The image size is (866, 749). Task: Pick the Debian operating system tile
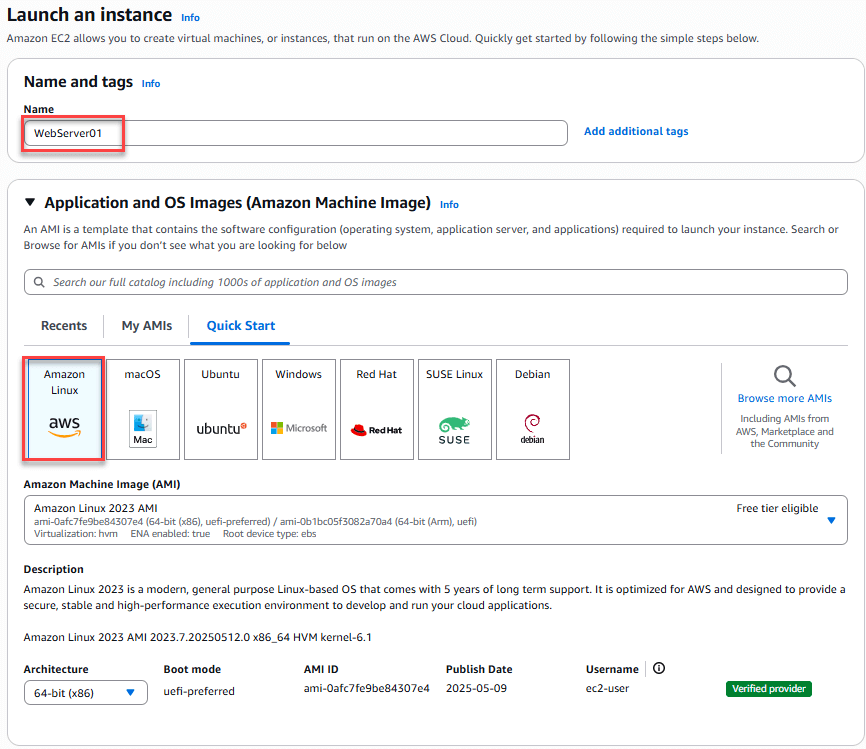click(x=532, y=408)
